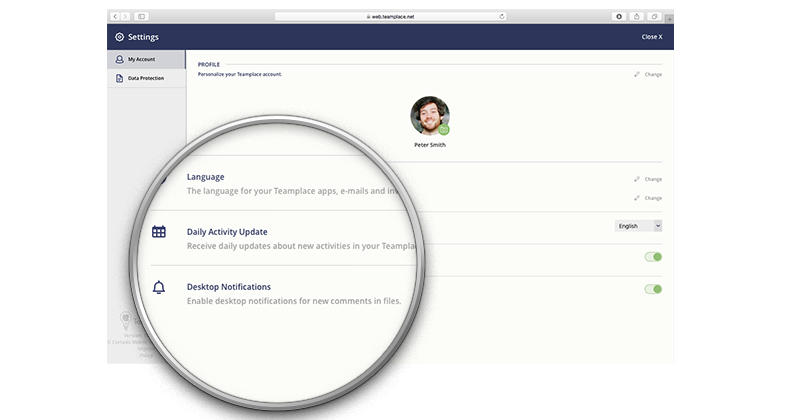The width and height of the screenshot is (800, 420).
Task: Click Peter Smith's profile photo
Action: click(x=430, y=115)
